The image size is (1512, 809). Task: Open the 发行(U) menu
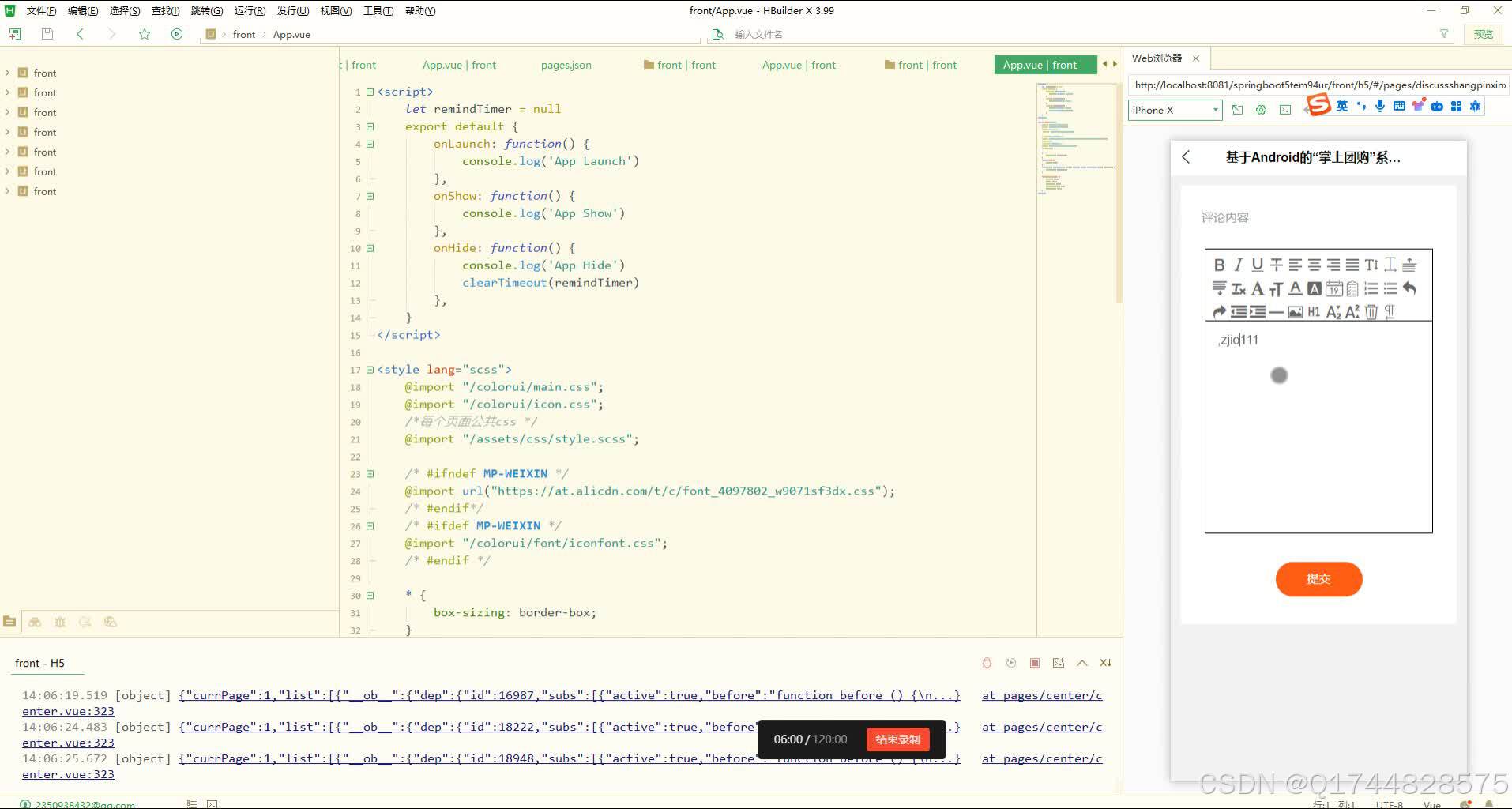(292, 10)
